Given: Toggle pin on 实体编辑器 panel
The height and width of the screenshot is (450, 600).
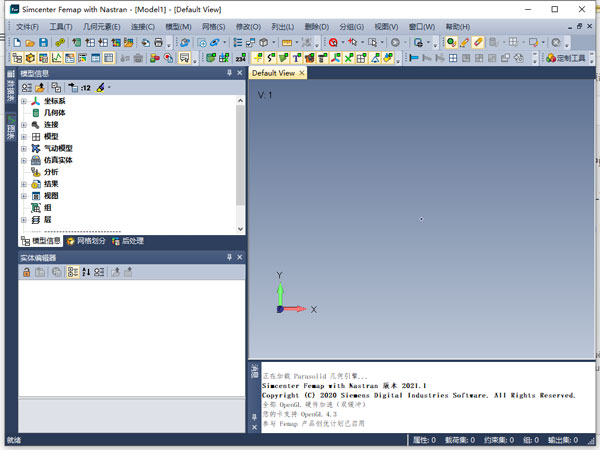Looking at the screenshot, I should 229,258.
